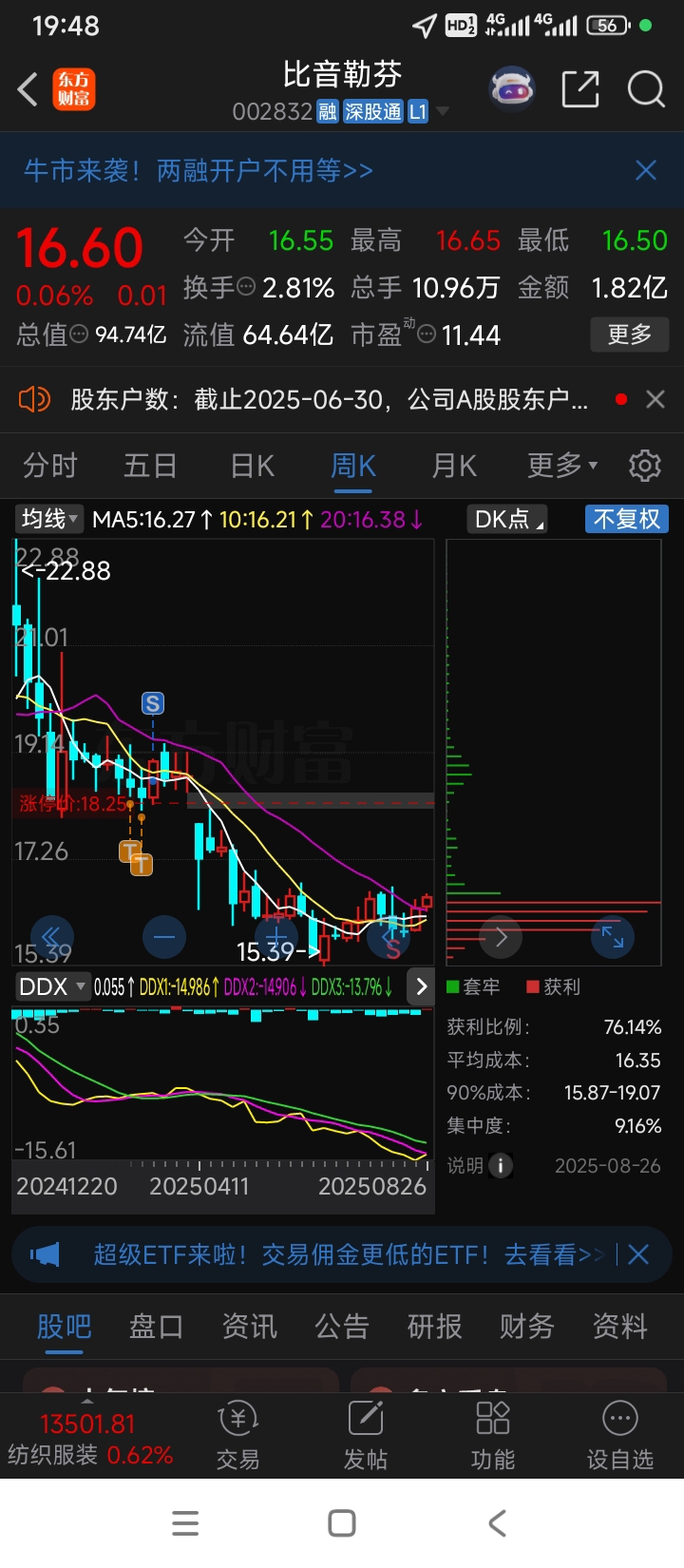Jump chart back with double-left arrows

[51, 937]
